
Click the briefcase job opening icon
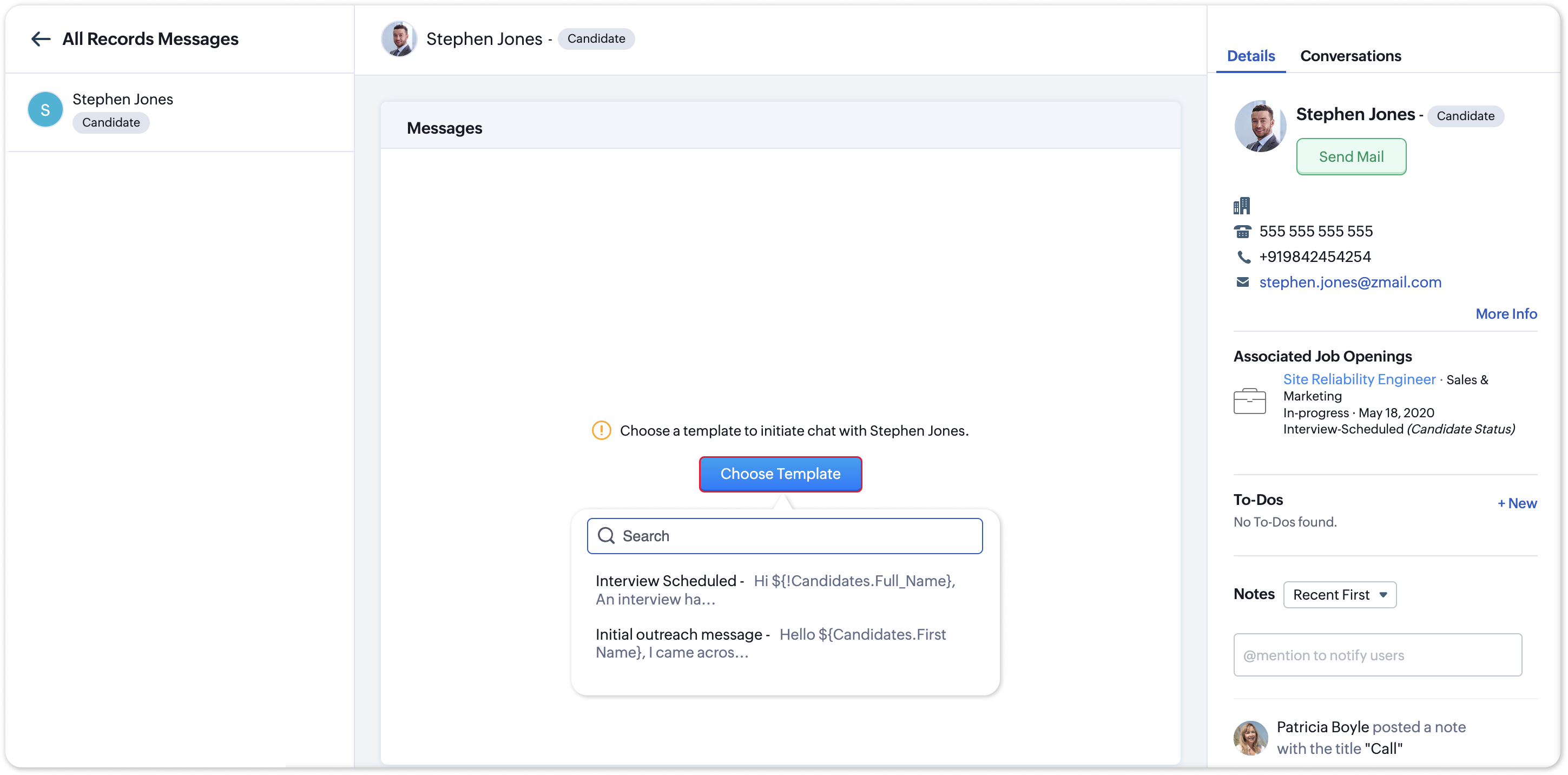[1249, 401]
